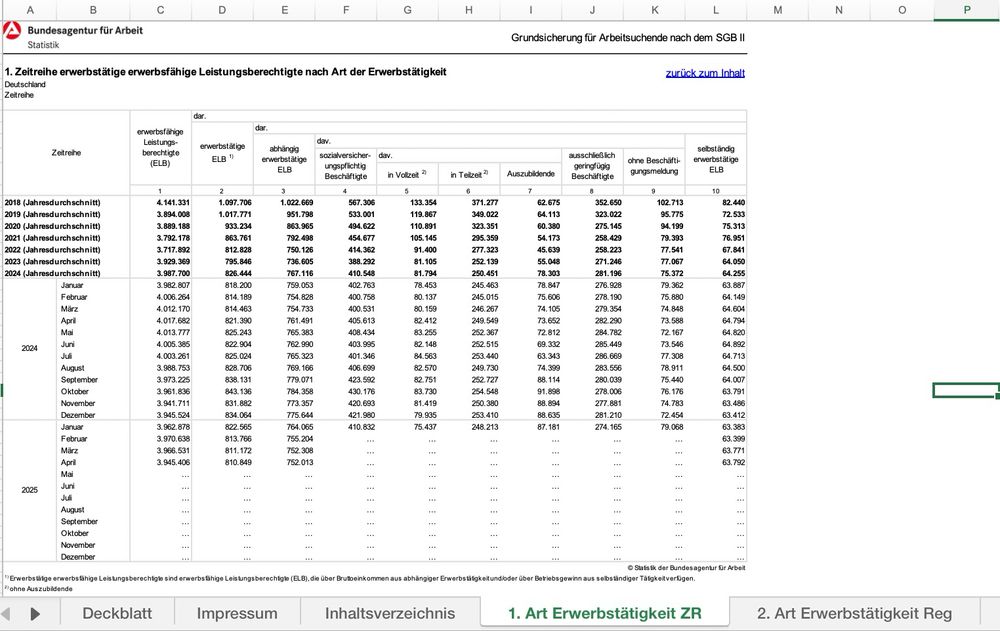The width and height of the screenshot is (1000, 631).
Task: Select column C header
Action: [160, 10]
